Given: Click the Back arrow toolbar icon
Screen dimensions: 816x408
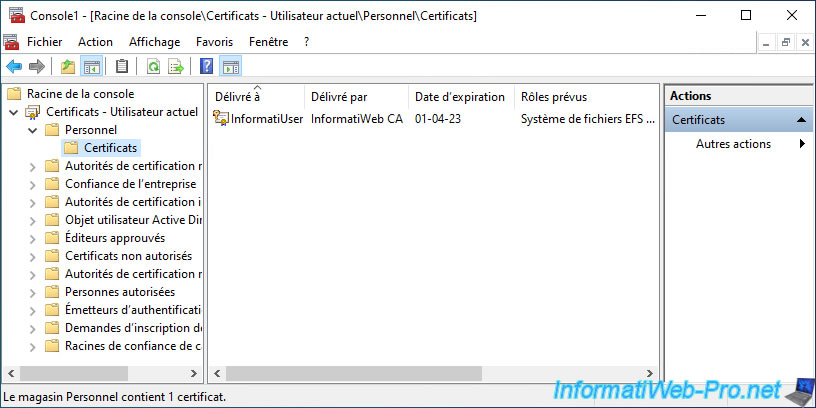Looking at the screenshot, I should tap(14, 67).
